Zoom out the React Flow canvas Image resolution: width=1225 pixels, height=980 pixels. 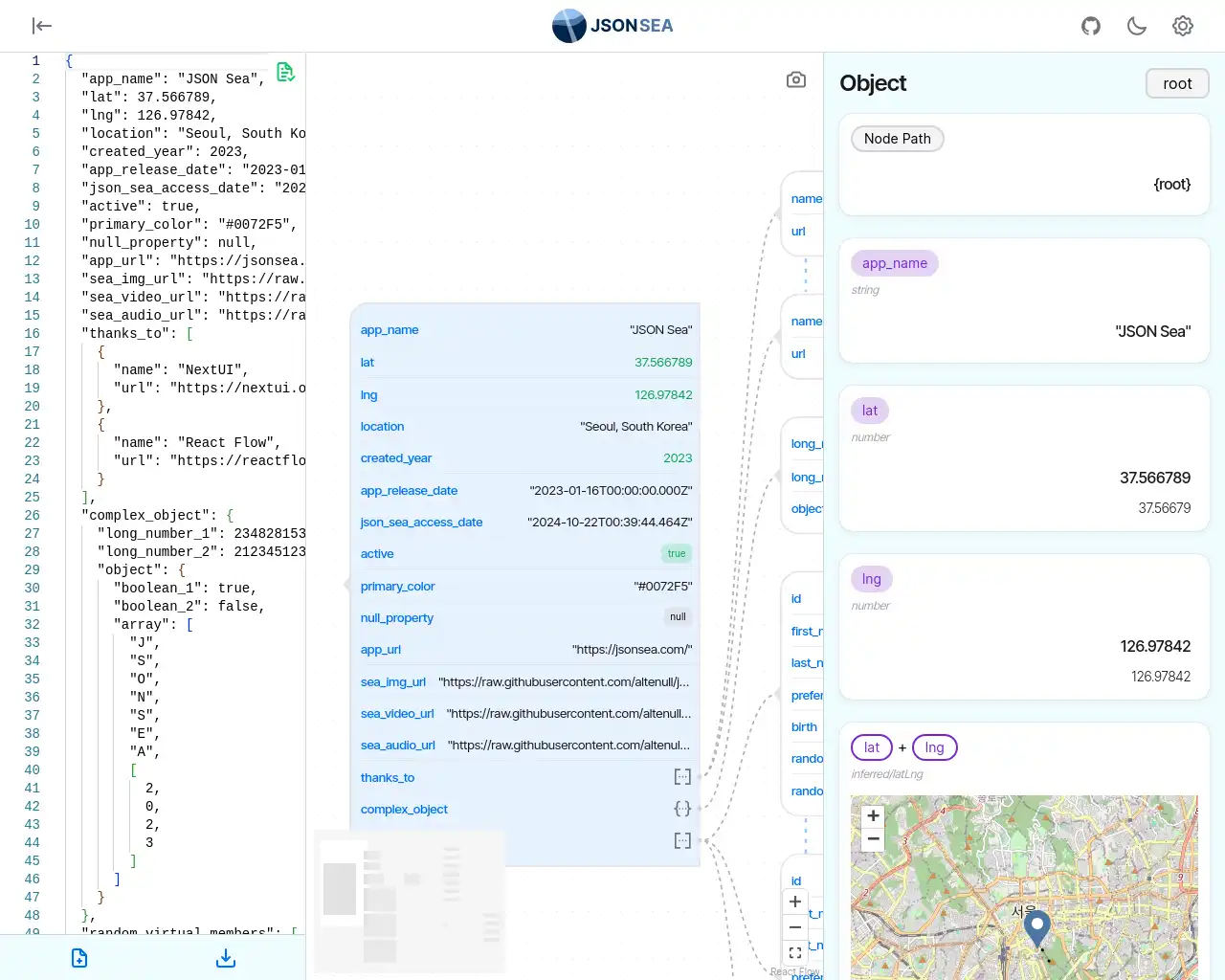pyautogui.click(x=795, y=927)
